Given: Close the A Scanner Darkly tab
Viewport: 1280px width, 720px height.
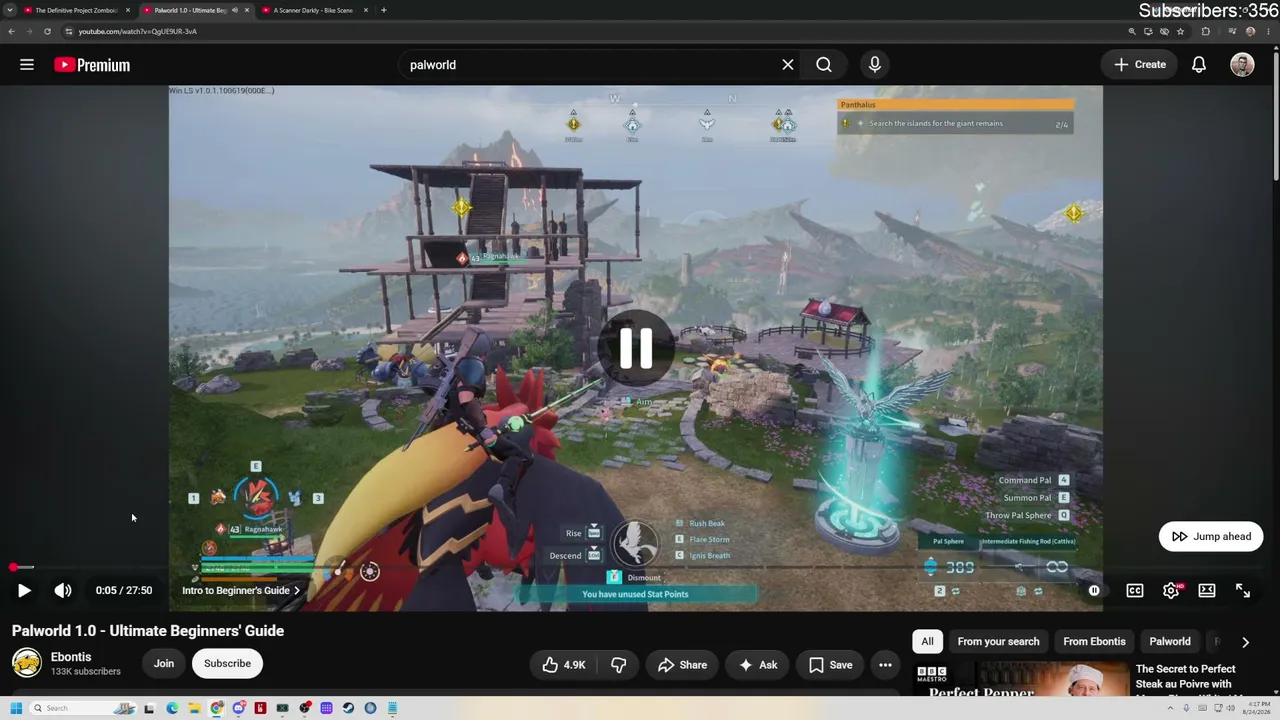Looking at the screenshot, I should 366,10.
